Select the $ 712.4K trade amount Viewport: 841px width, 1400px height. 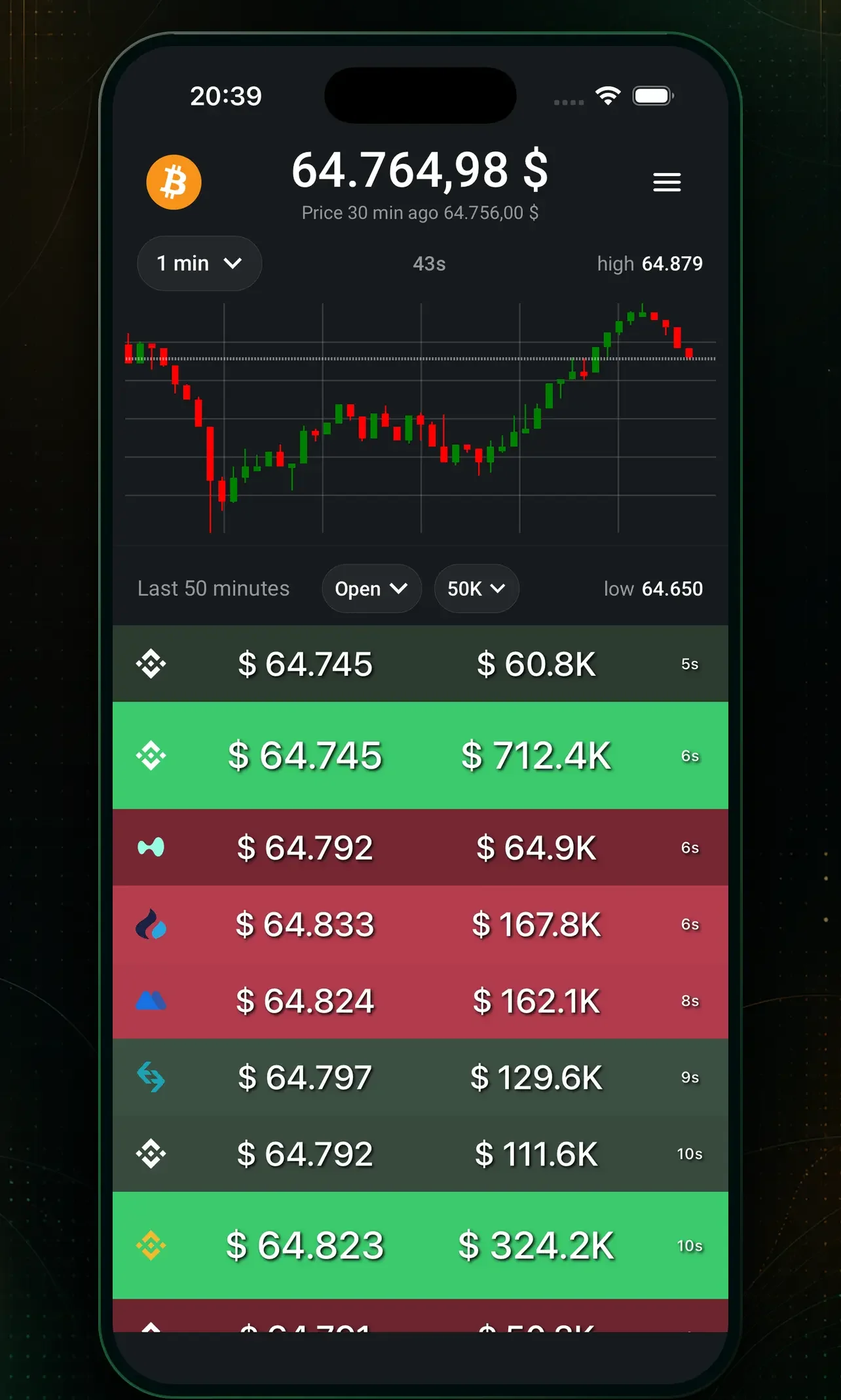click(x=536, y=756)
